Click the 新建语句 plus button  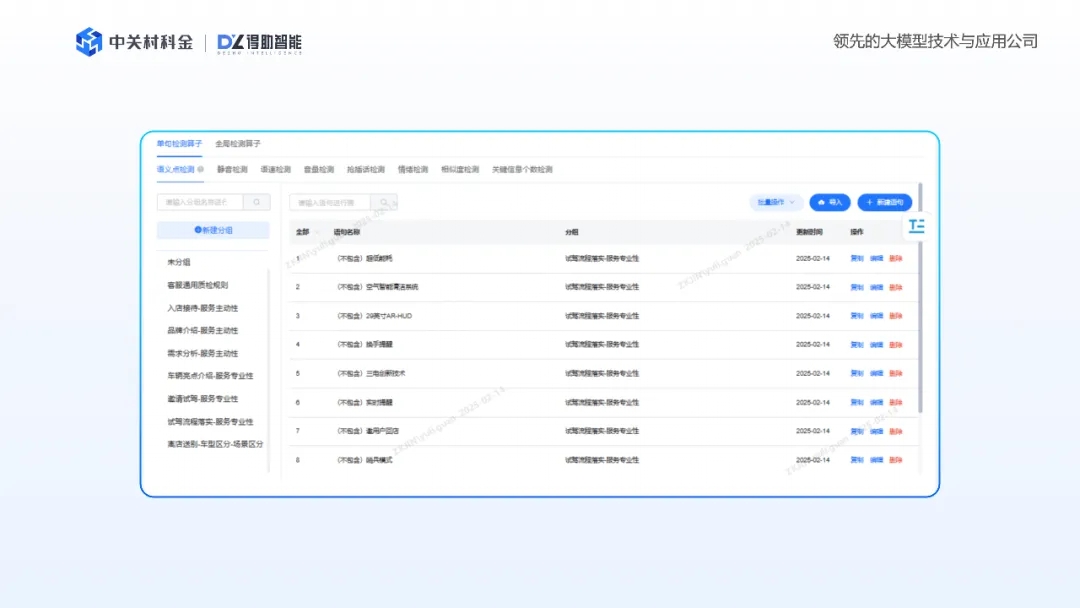pos(884,202)
